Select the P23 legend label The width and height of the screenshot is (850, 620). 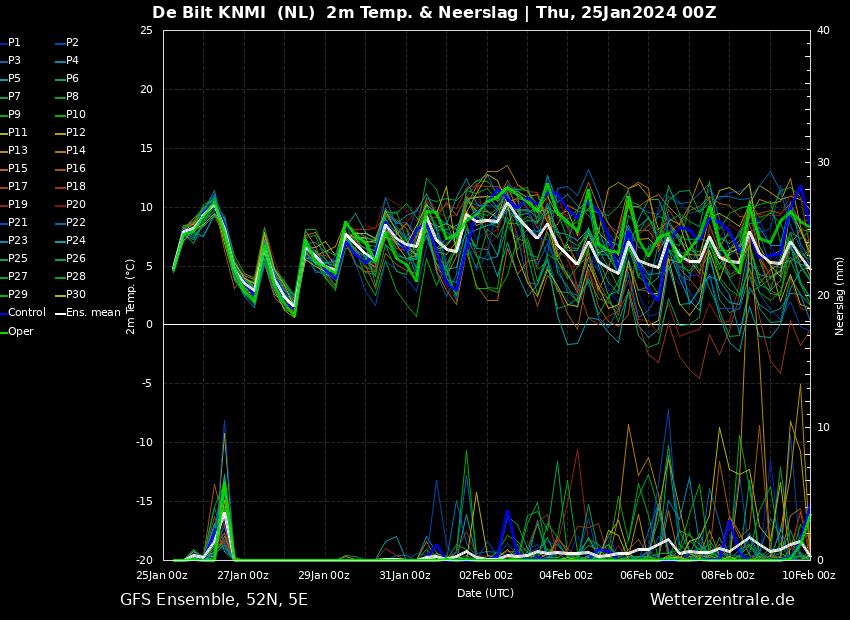tap(18, 241)
